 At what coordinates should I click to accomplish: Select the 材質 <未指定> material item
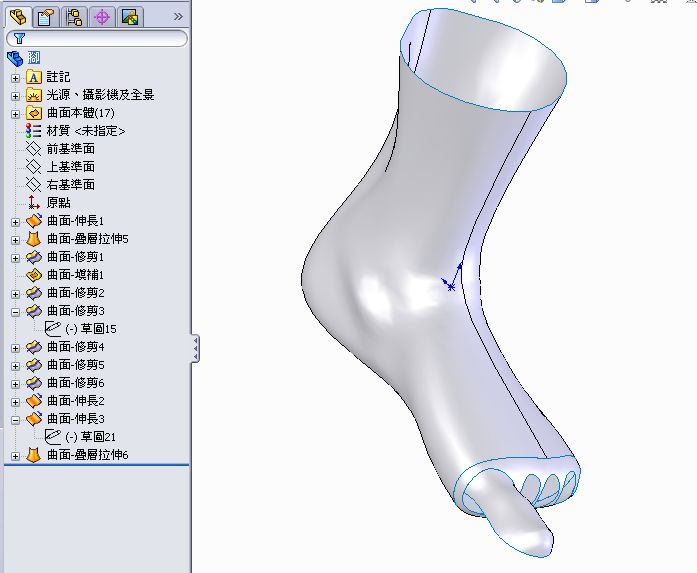coord(86,131)
